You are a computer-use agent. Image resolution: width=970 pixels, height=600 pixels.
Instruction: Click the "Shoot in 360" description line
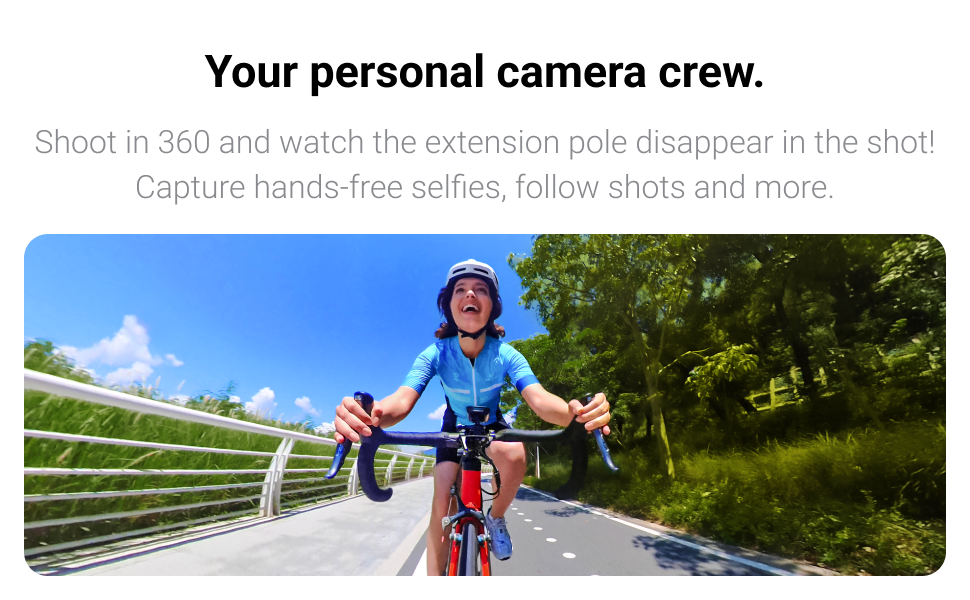[x=484, y=142]
